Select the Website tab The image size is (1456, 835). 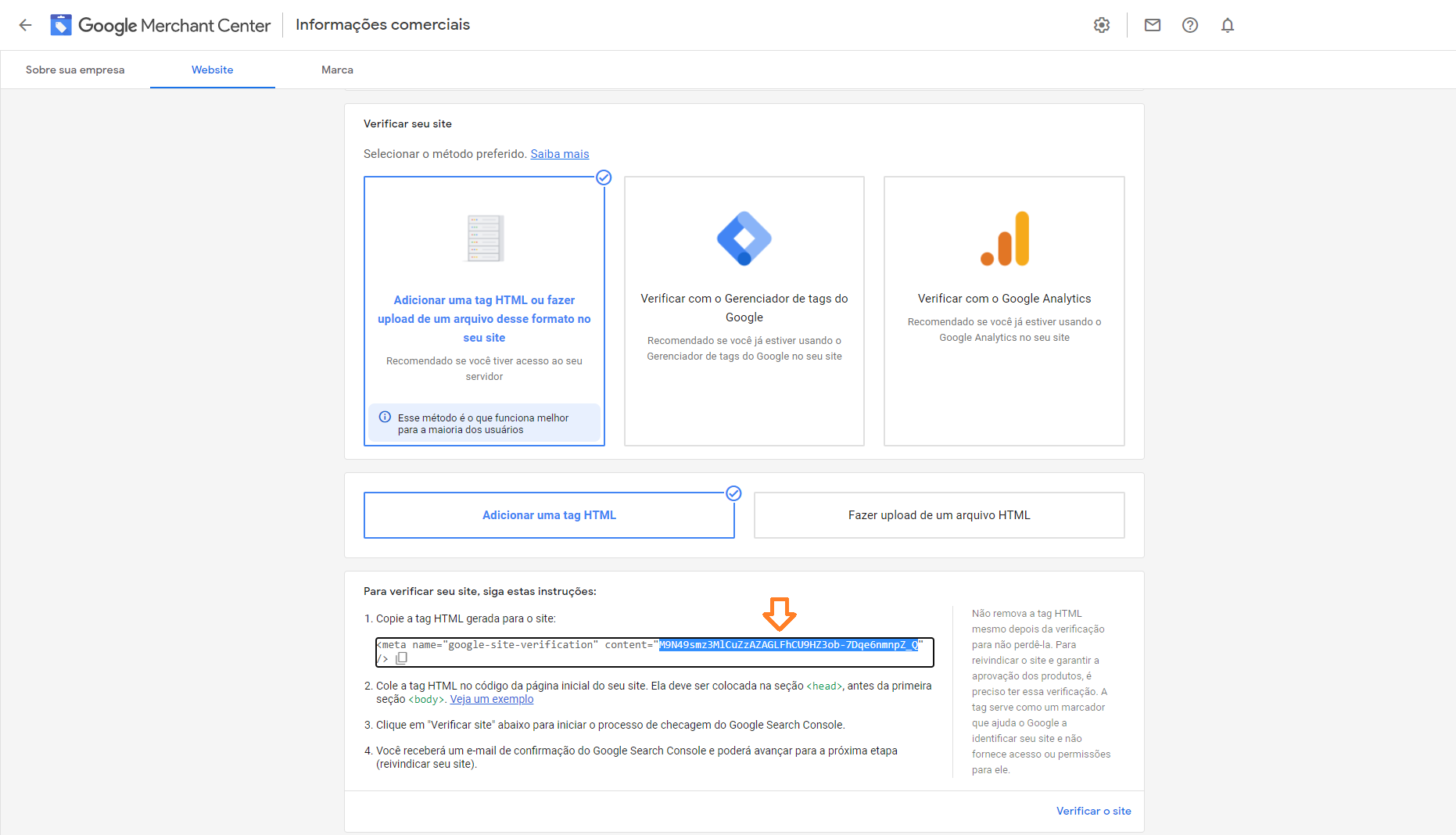pyautogui.click(x=213, y=70)
